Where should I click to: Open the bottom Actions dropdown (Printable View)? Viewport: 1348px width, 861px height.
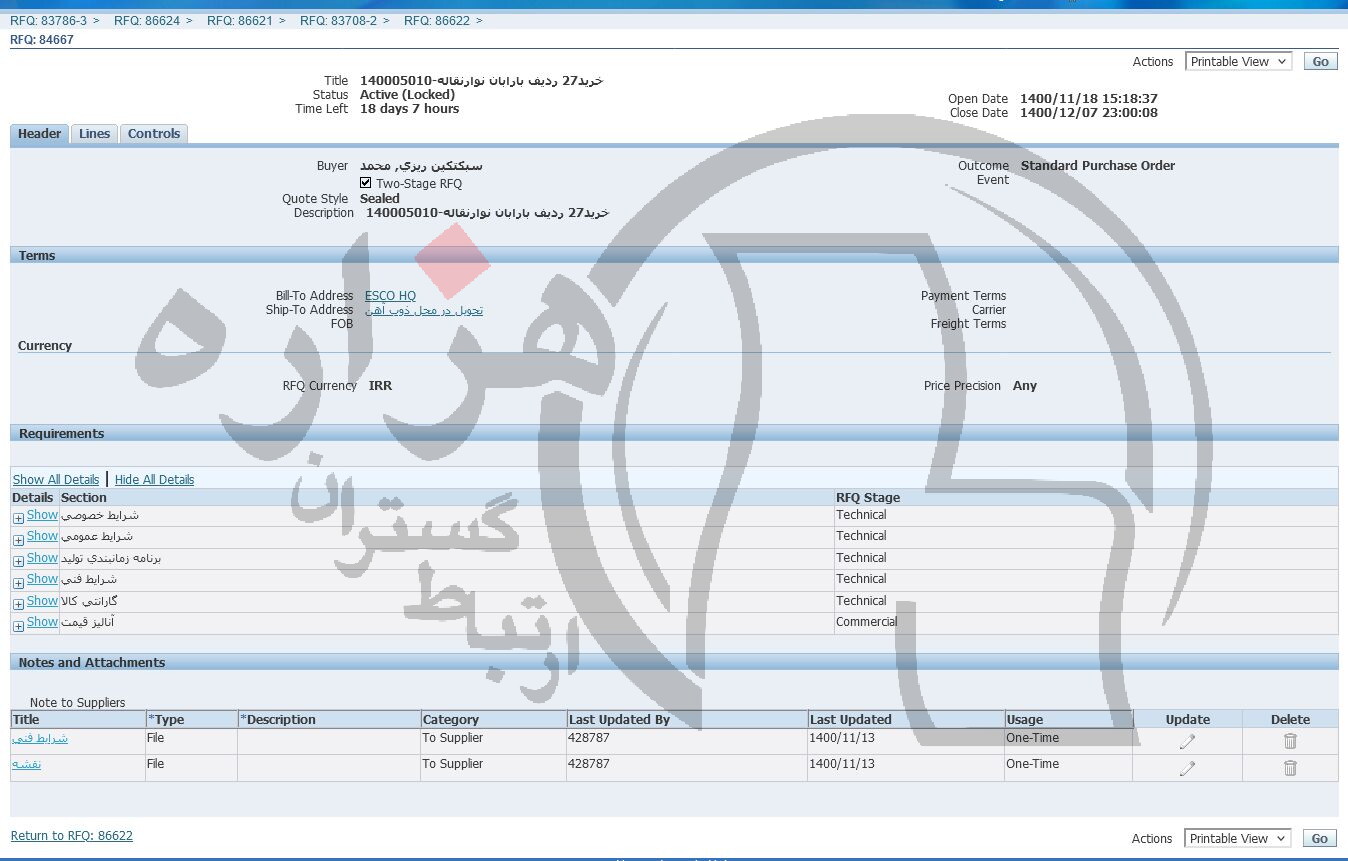pyautogui.click(x=1238, y=839)
